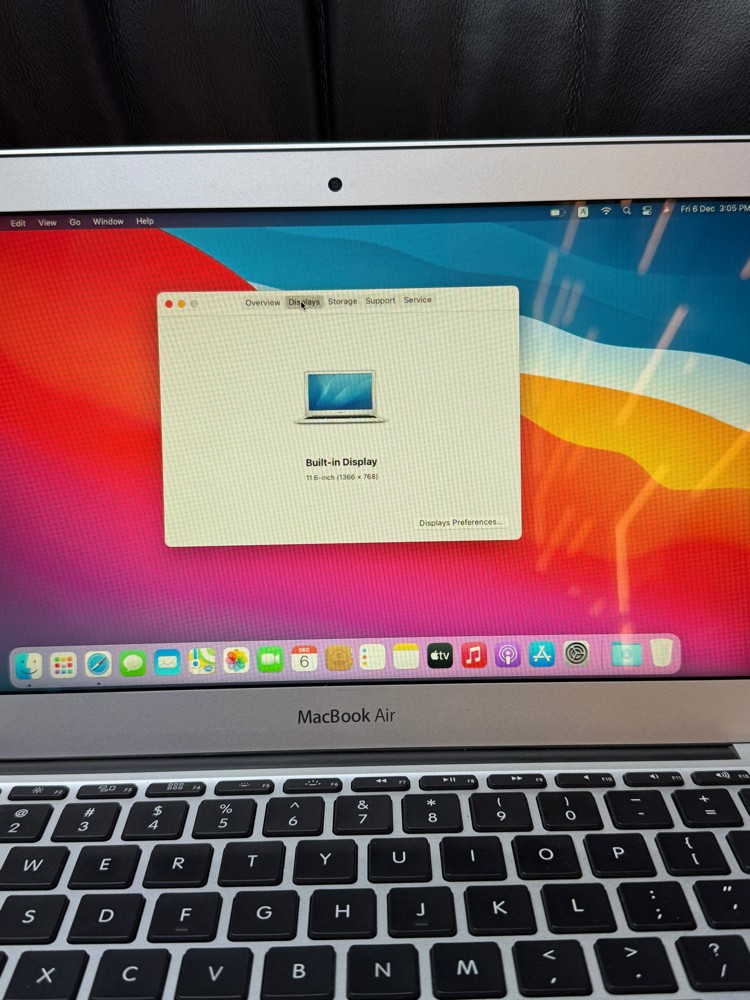Open the Mail app in the Dock
This screenshot has height=1000, width=750.
point(167,663)
